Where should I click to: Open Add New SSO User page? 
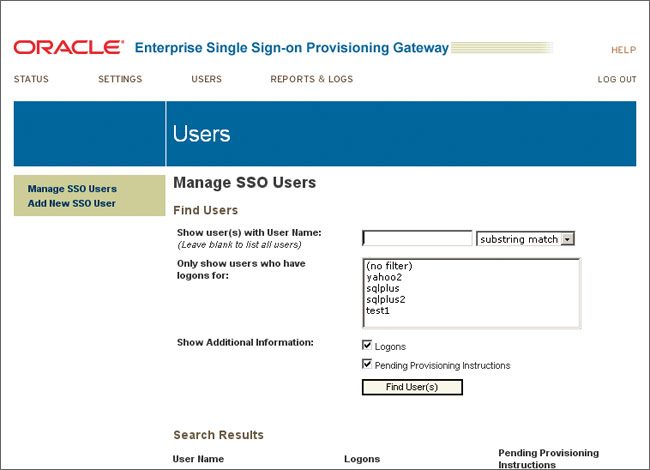(x=72, y=204)
